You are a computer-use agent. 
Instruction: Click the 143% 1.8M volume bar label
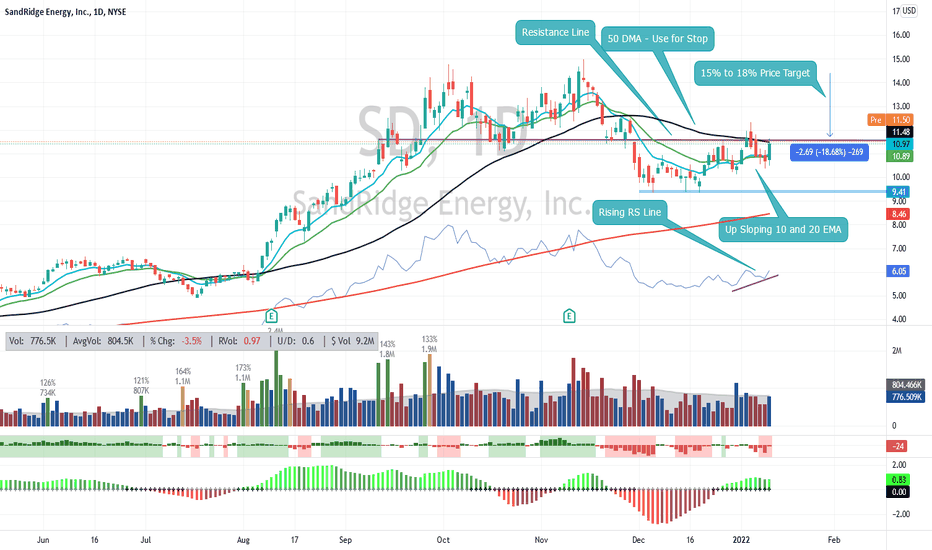coord(387,349)
